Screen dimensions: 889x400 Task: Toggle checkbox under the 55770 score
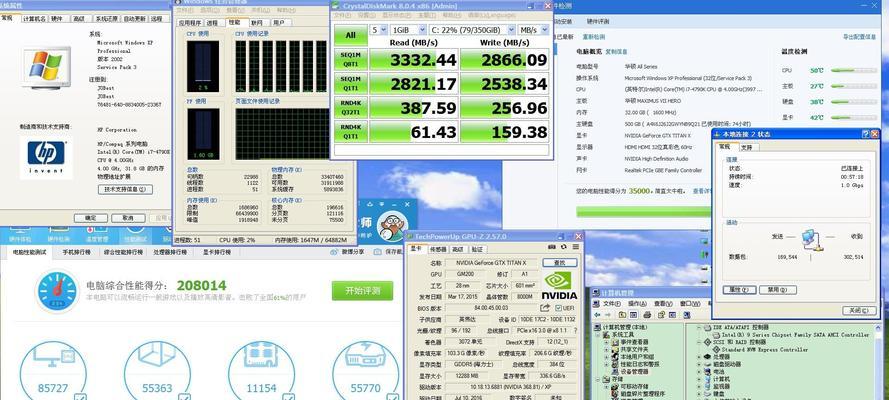click(x=393, y=398)
